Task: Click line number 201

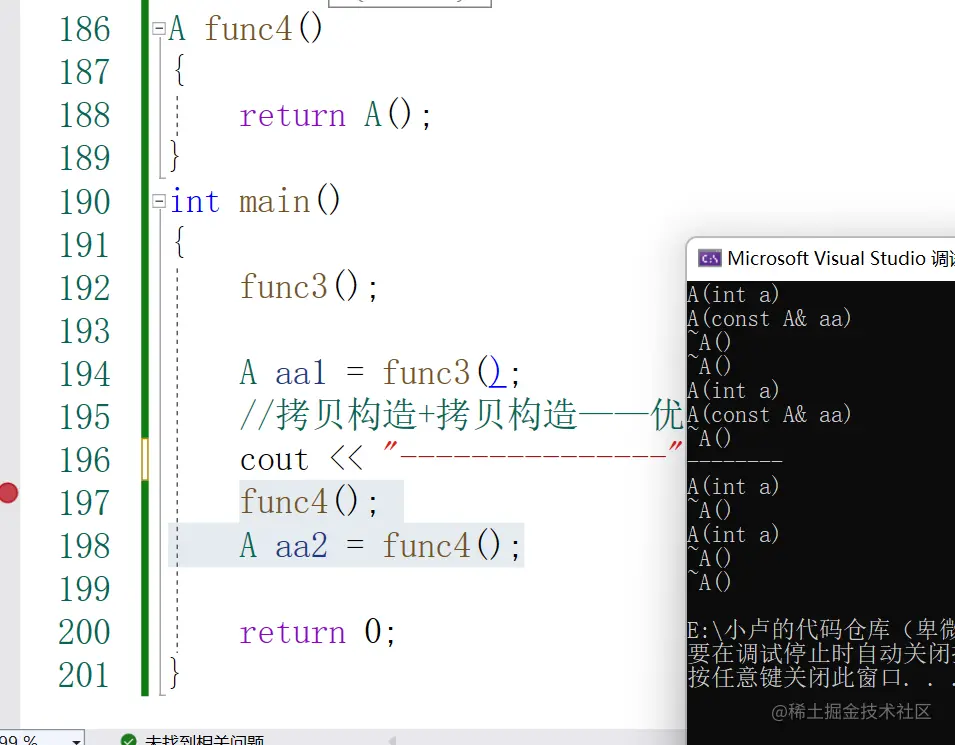Action: (84, 675)
